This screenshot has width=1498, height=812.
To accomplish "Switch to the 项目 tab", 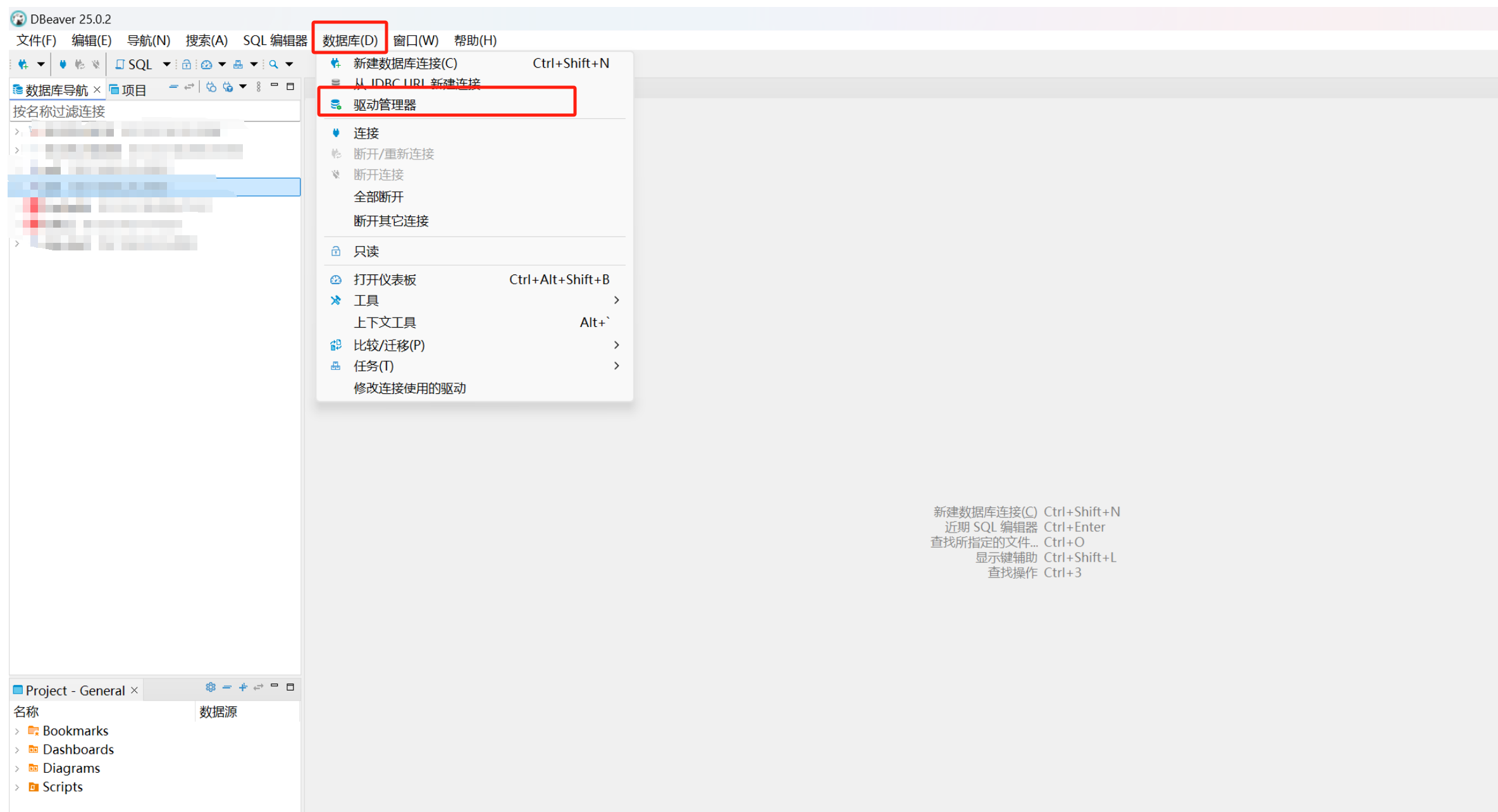I will 128,90.
